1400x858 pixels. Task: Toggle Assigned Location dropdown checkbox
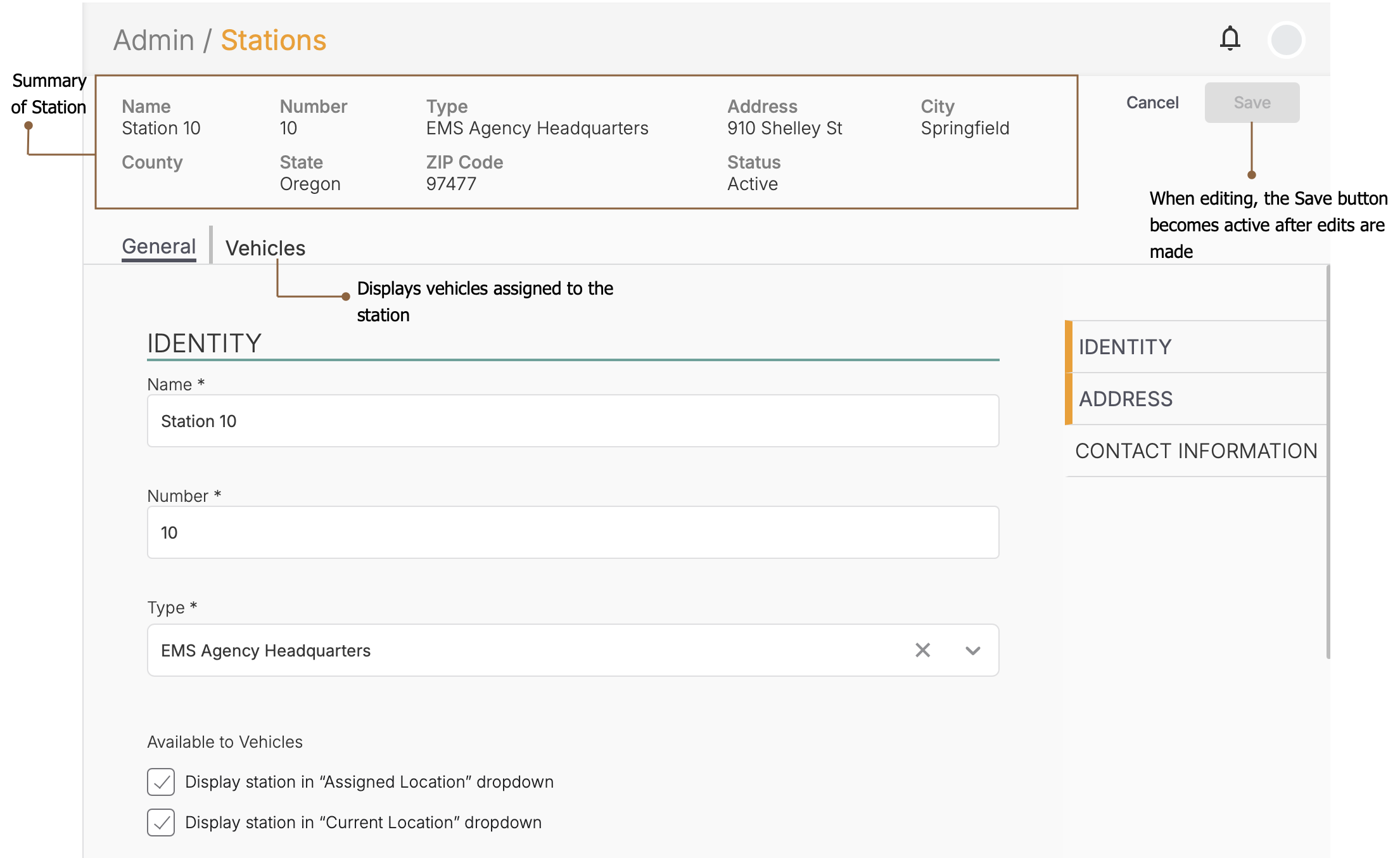[x=161, y=782]
